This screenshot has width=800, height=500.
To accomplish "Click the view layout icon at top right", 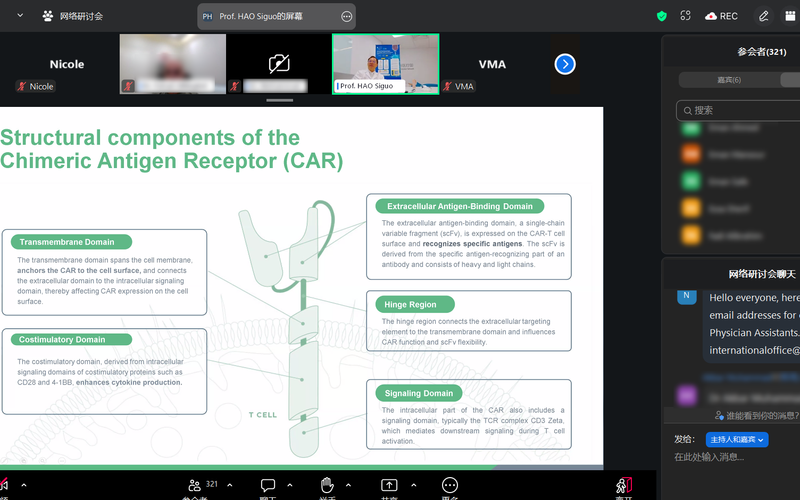I will [x=790, y=16].
